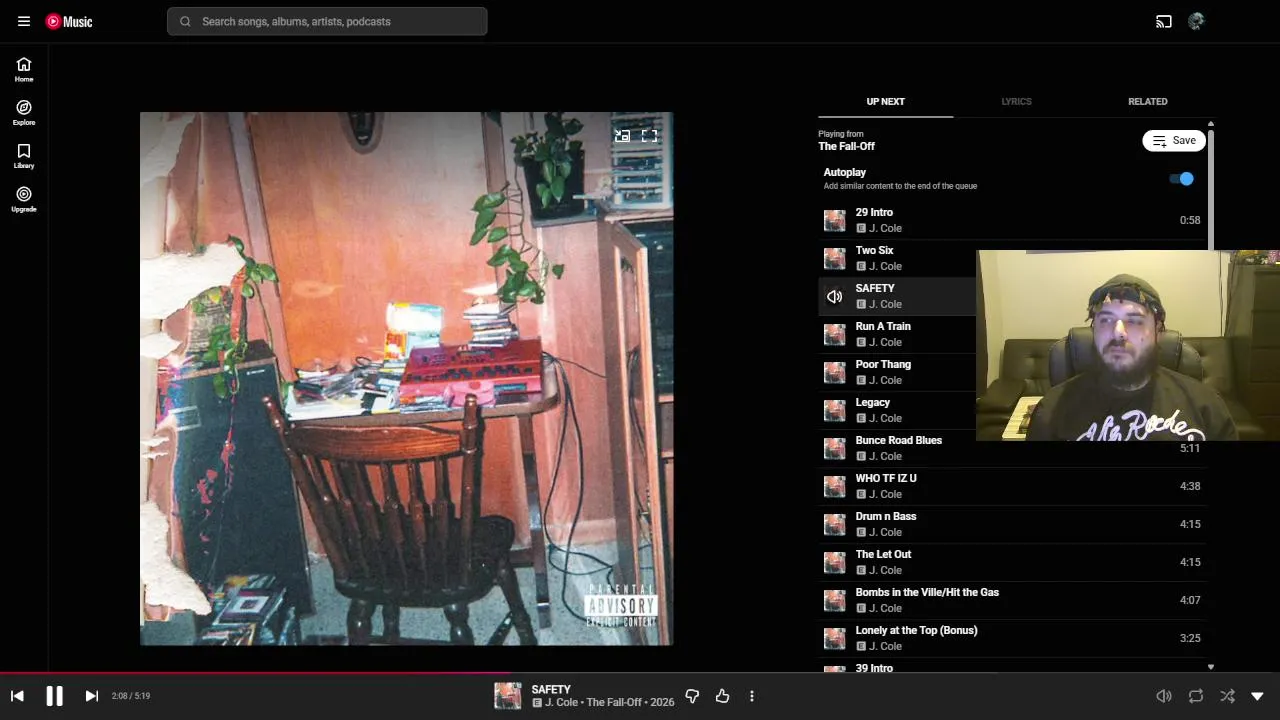Switch to LYRICS tab

coord(1016,101)
